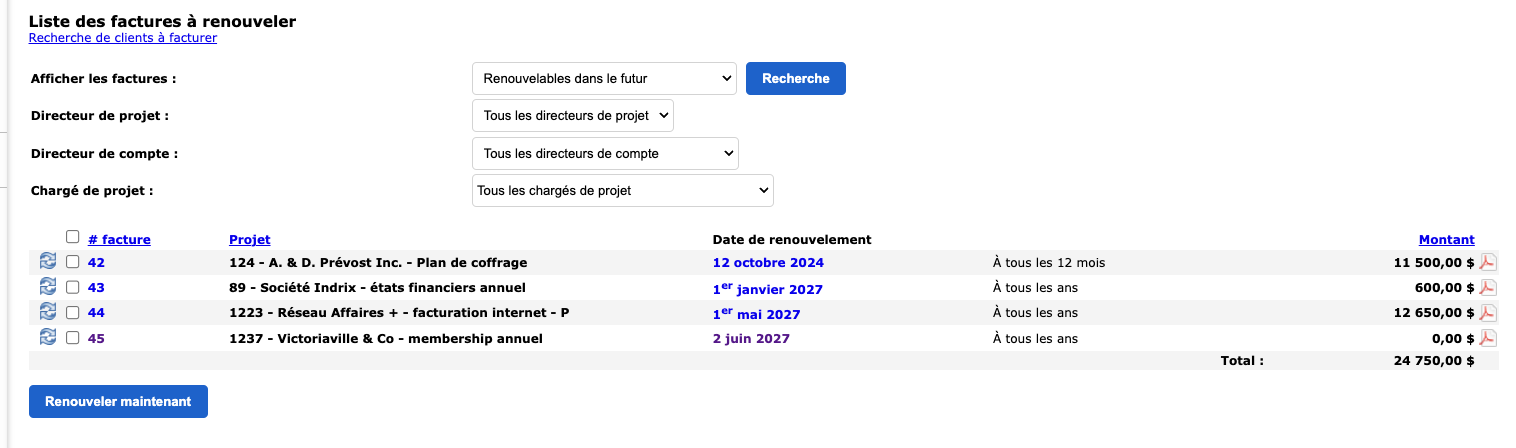Image resolution: width=1516 pixels, height=448 pixels.
Task: Open the 'Recherche de clients à facturer' link
Action: click(x=123, y=38)
